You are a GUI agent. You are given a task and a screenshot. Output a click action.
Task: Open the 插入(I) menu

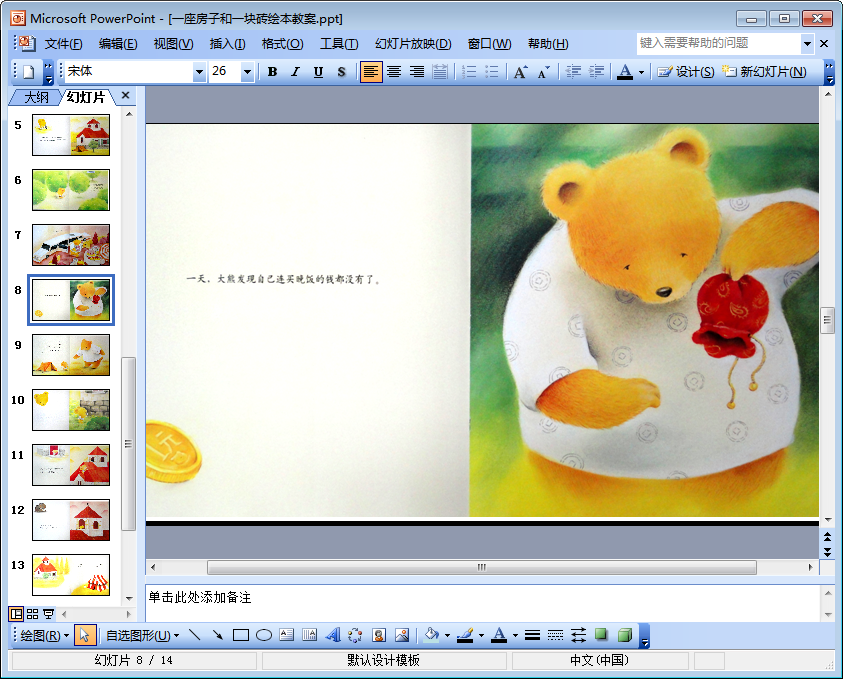click(227, 44)
